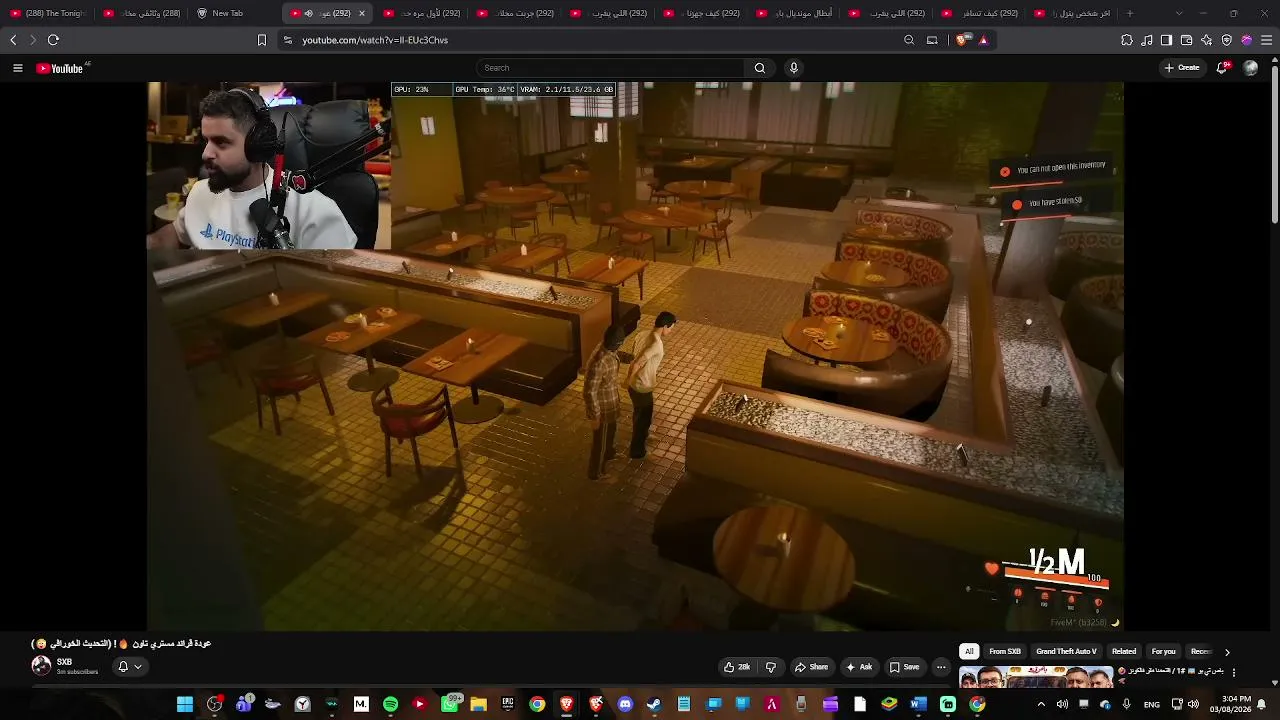Viewport: 1280px width, 720px height.
Task: Bookmark this page using the bookmark icon
Action: 262,40
